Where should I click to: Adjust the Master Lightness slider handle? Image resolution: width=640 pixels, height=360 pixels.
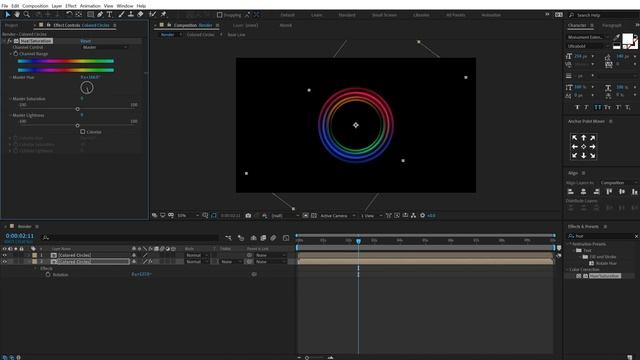pyautogui.click(x=78, y=126)
